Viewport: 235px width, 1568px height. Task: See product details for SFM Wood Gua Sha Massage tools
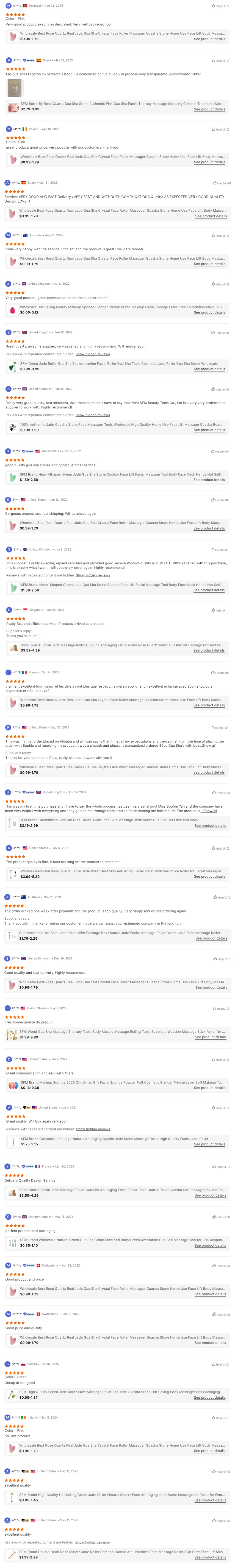[210, 1037]
